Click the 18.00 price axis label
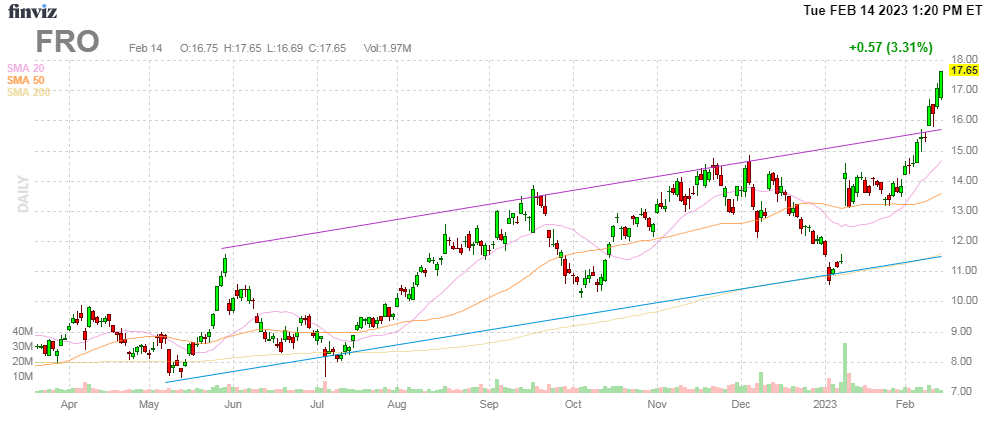 pyautogui.click(x=964, y=60)
